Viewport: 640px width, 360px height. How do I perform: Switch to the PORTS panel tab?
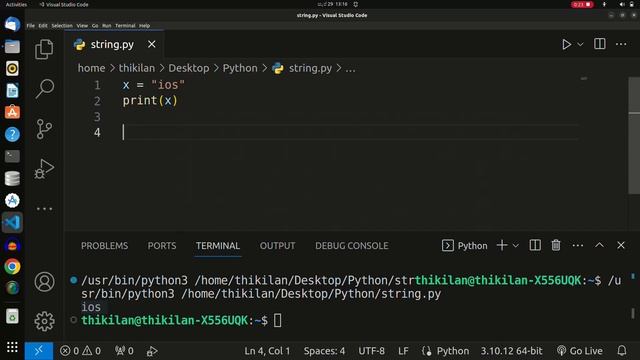[x=162, y=246]
